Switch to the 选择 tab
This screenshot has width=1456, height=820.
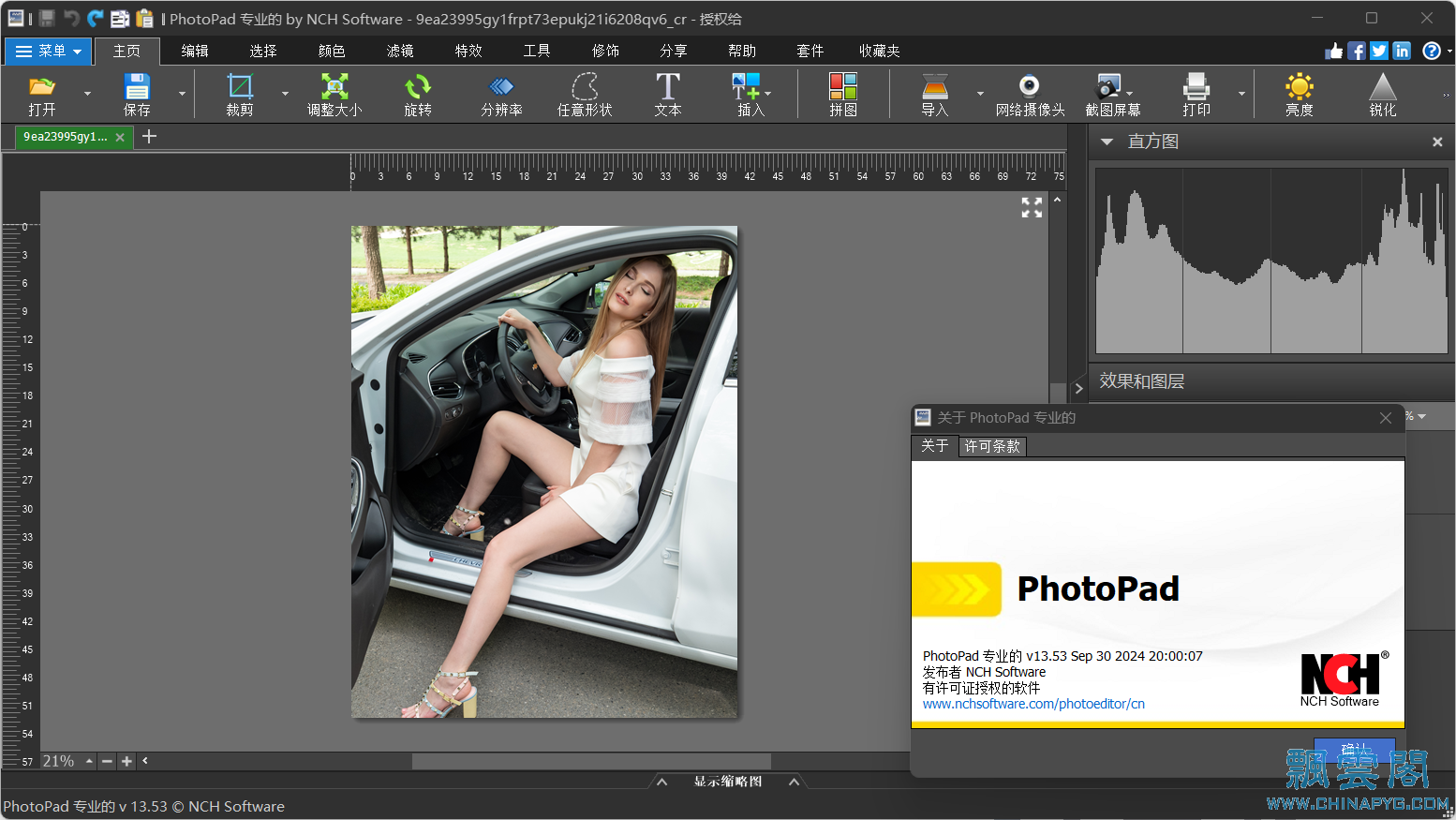pyautogui.click(x=263, y=51)
